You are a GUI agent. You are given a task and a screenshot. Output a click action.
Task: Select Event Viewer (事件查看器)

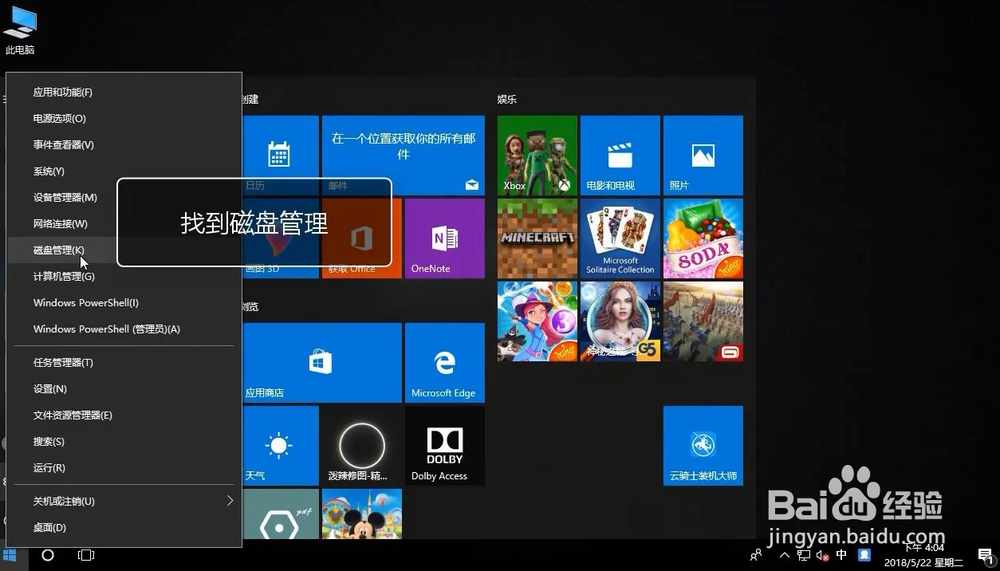124,145
